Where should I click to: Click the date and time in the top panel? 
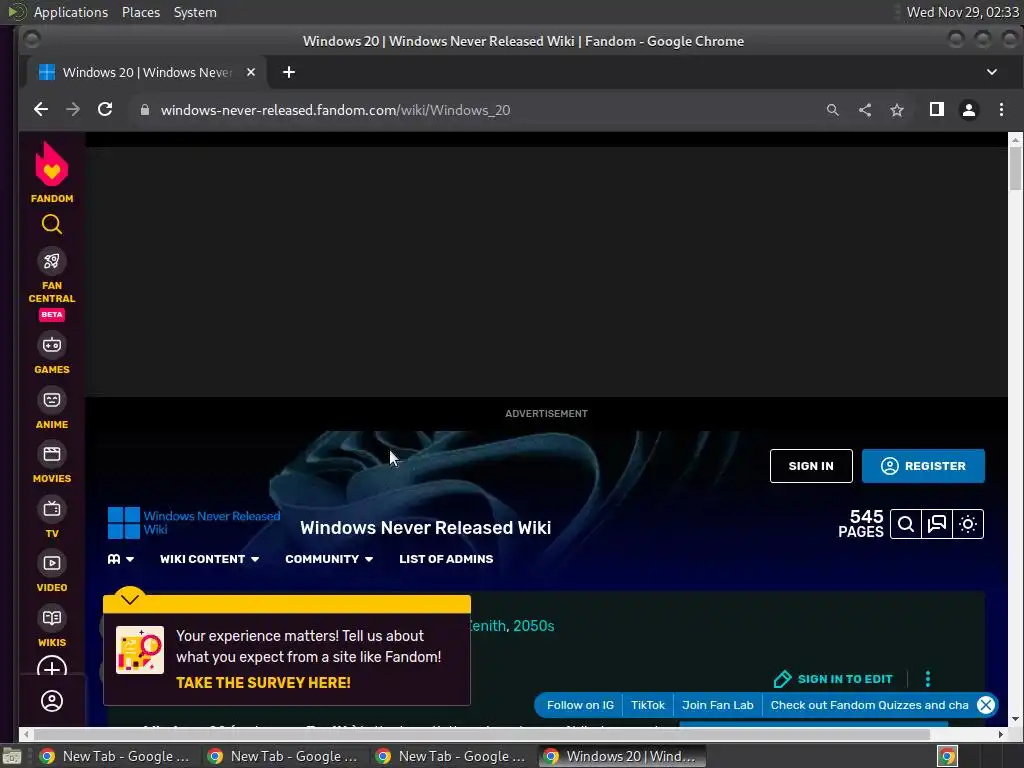click(963, 12)
